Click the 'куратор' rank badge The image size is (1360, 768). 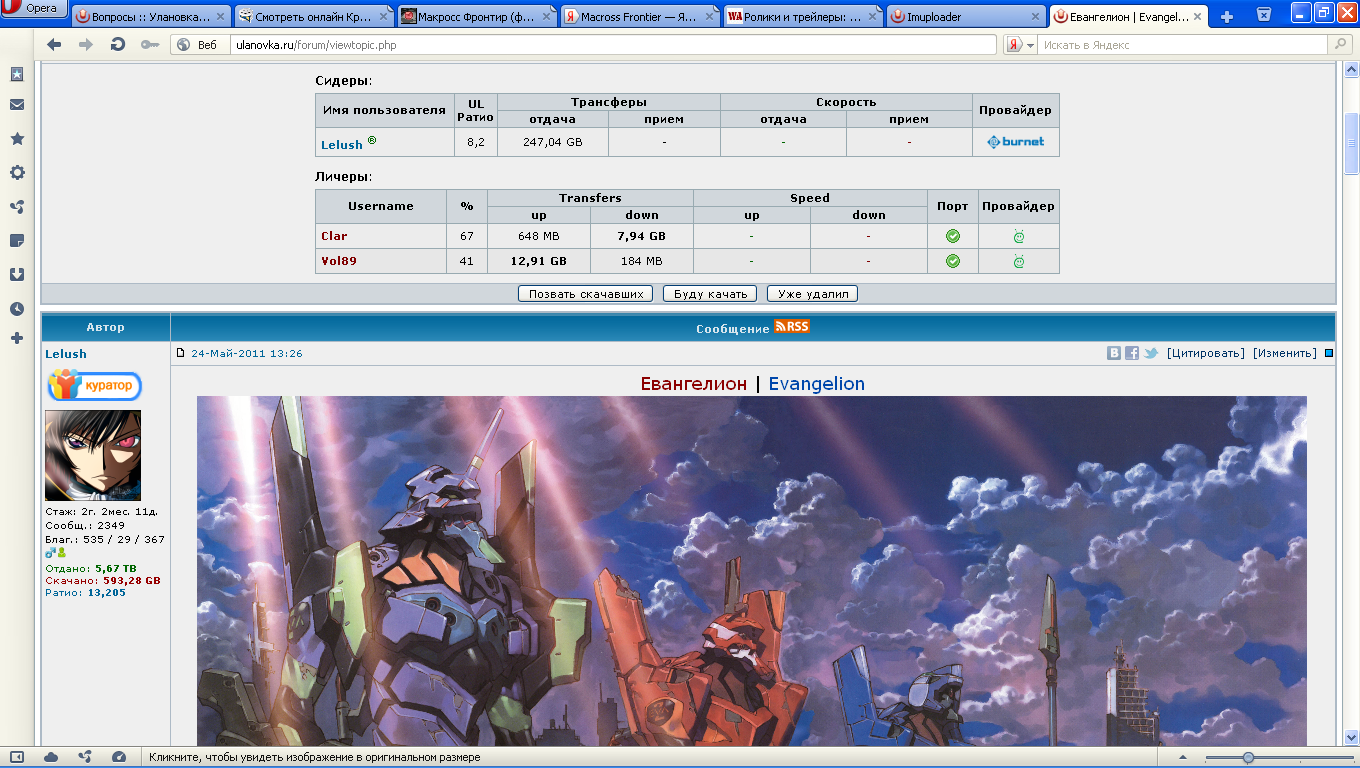pyautogui.click(x=95, y=386)
